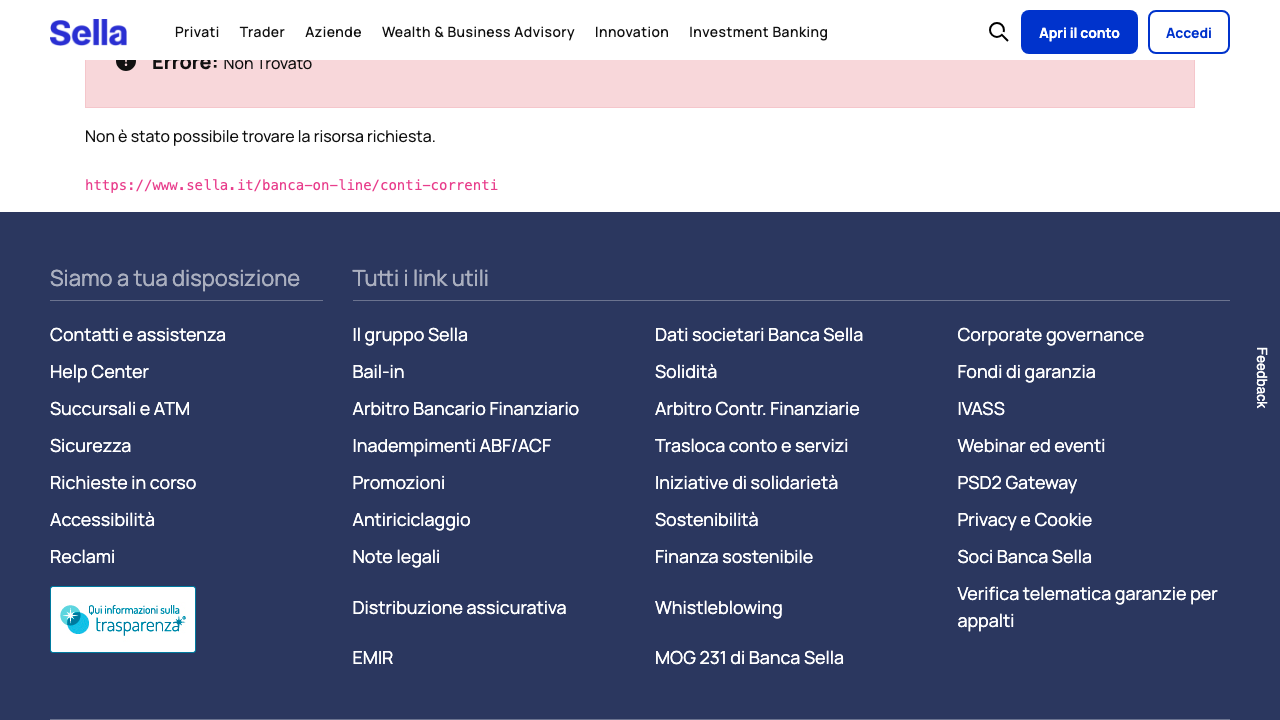This screenshot has width=1280, height=720.
Task: Open Distribuzione assicurativa link
Action: click(459, 607)
